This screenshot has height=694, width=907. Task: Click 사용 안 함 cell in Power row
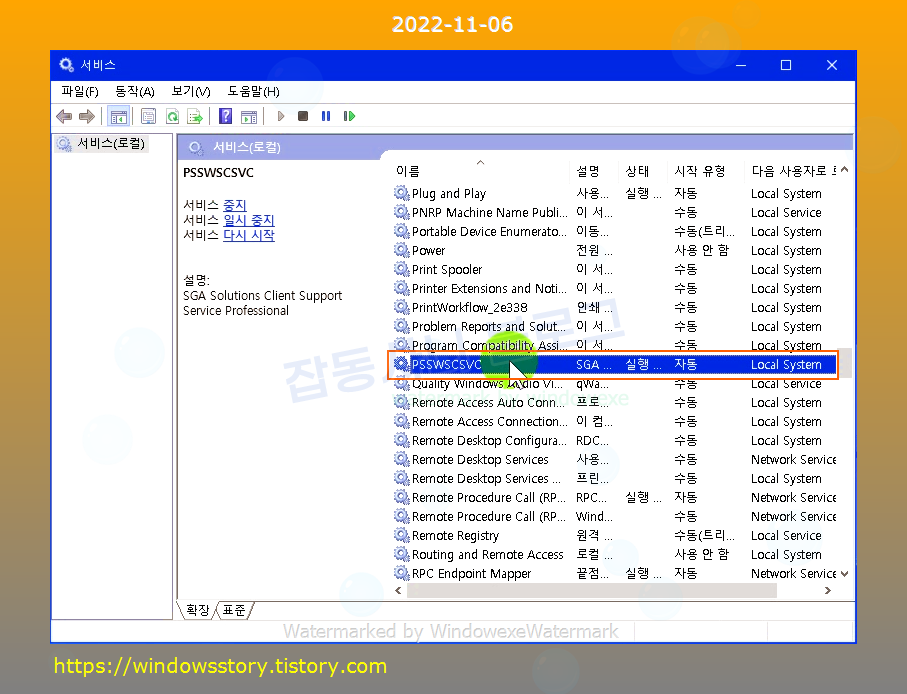(x=702, y=250)
